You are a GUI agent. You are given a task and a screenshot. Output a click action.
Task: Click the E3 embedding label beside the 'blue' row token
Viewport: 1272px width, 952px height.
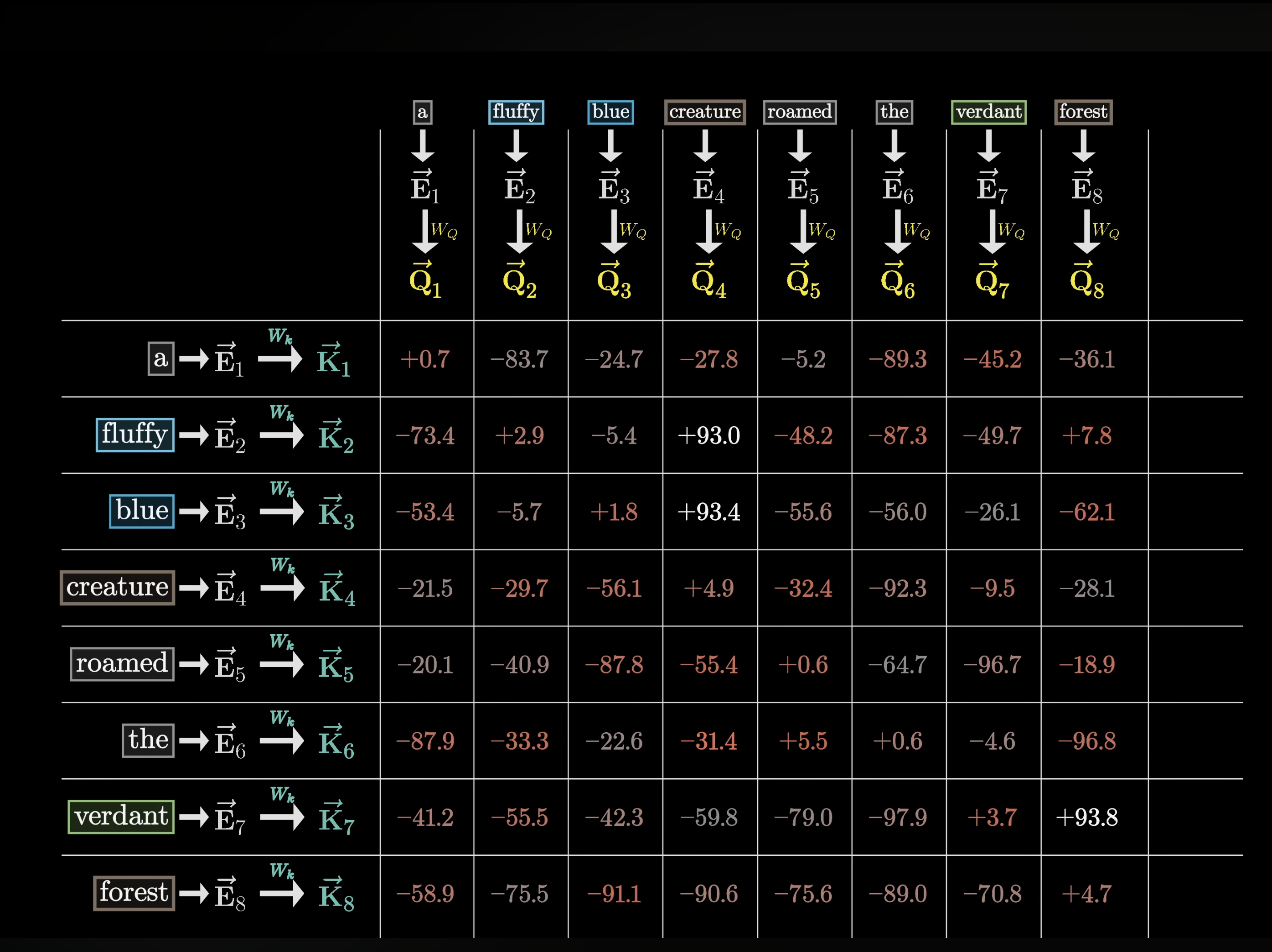tap(229, 512)
